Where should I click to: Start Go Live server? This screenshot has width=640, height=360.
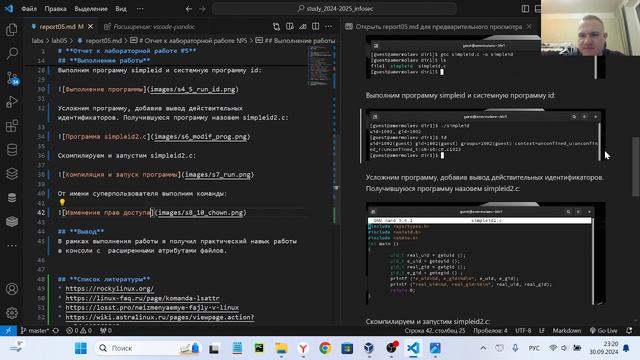(x=603, y=331)
